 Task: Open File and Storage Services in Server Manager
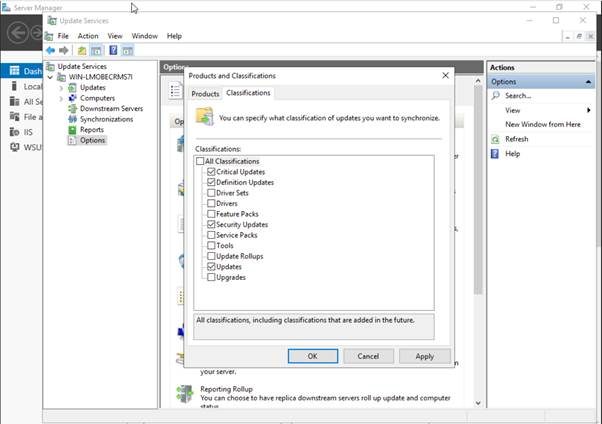click(x=25, y=117)
